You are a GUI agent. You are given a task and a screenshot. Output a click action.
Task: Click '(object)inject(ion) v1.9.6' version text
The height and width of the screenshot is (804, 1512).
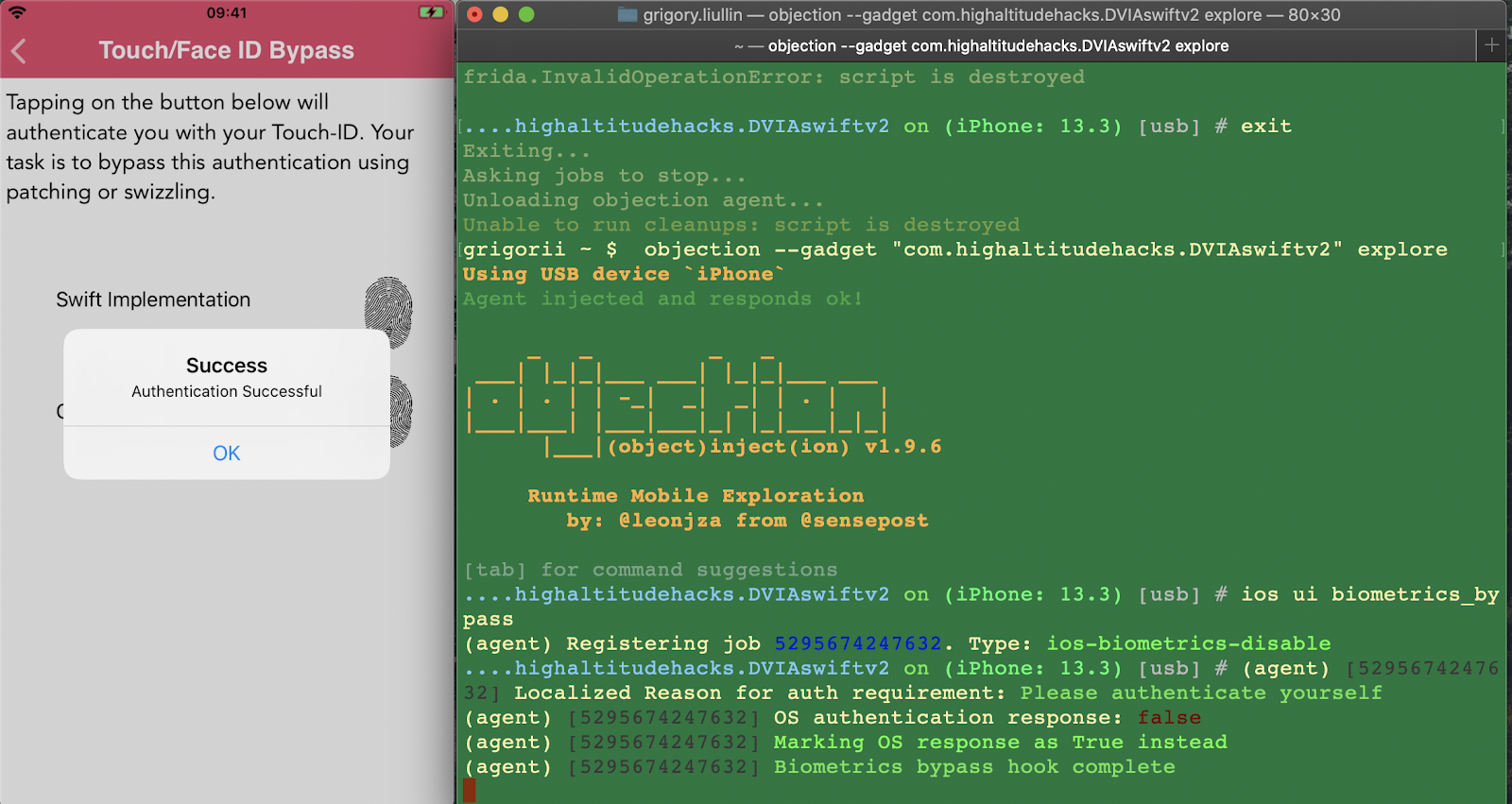point(775,446)
